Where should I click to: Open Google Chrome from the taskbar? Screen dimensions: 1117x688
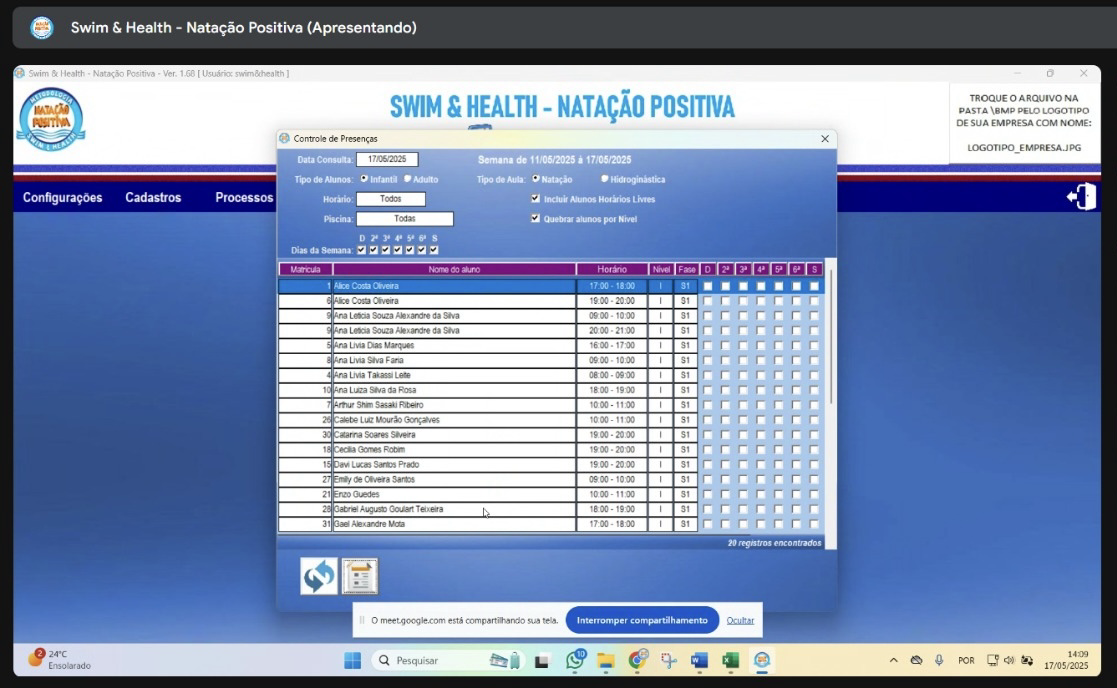[638, 660]
